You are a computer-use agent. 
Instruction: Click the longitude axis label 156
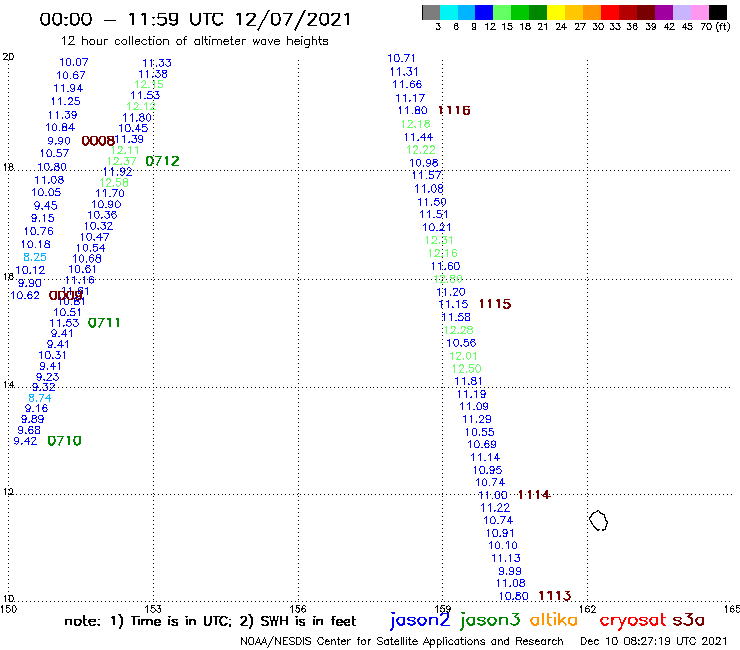coord(298,609)
